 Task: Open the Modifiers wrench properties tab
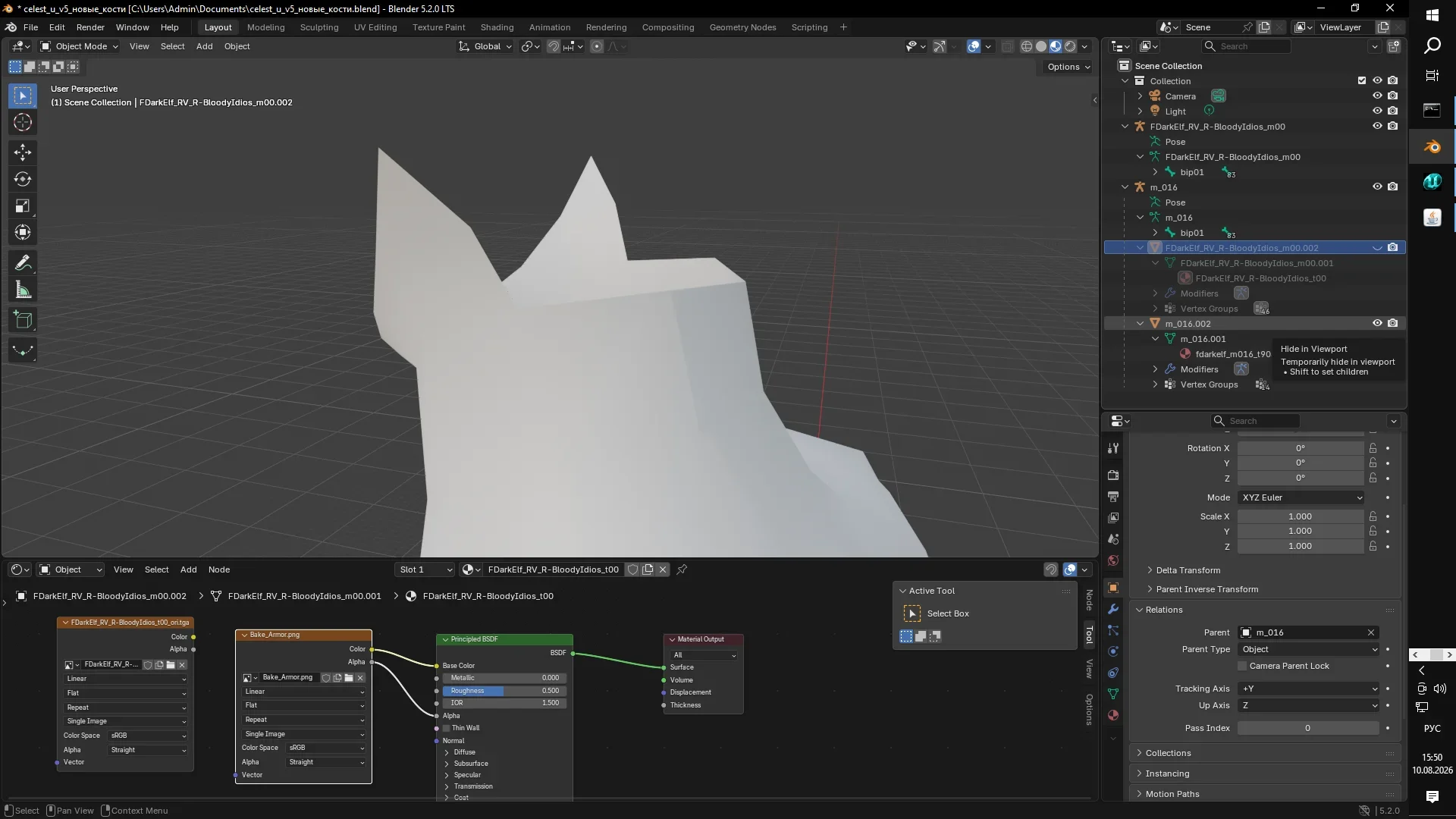pyautogui.click(x=1113, y=609)
